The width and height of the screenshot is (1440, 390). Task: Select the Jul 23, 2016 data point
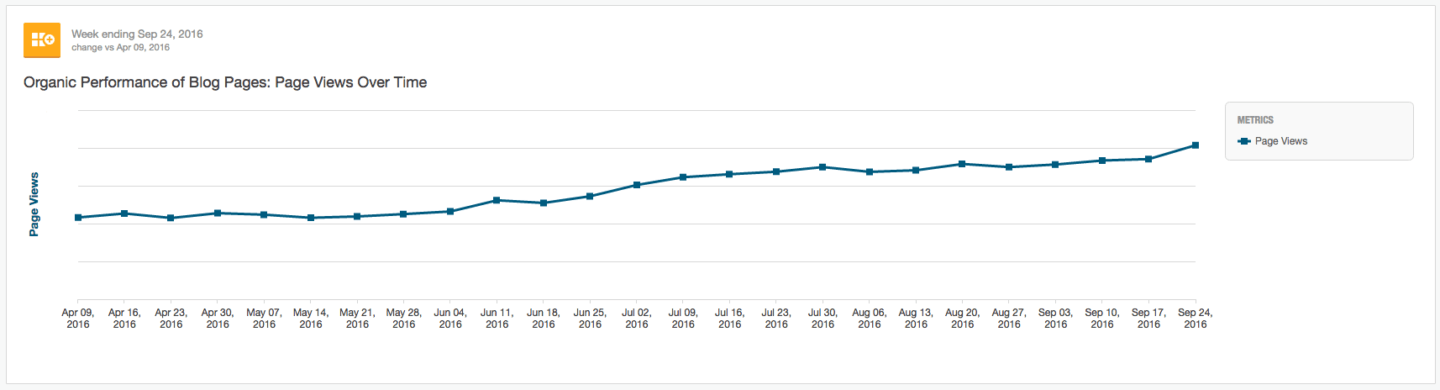click(x=776, y=171)
